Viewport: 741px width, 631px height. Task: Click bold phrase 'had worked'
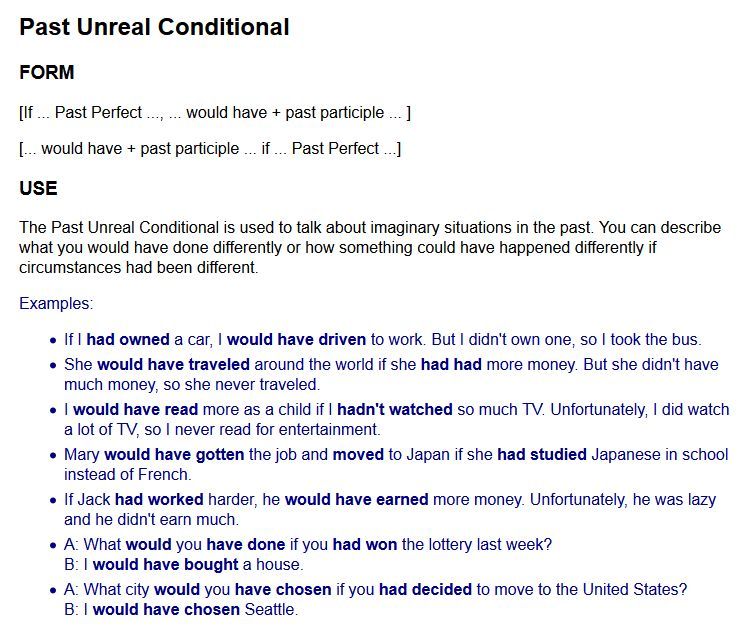(x=159, y=499)
